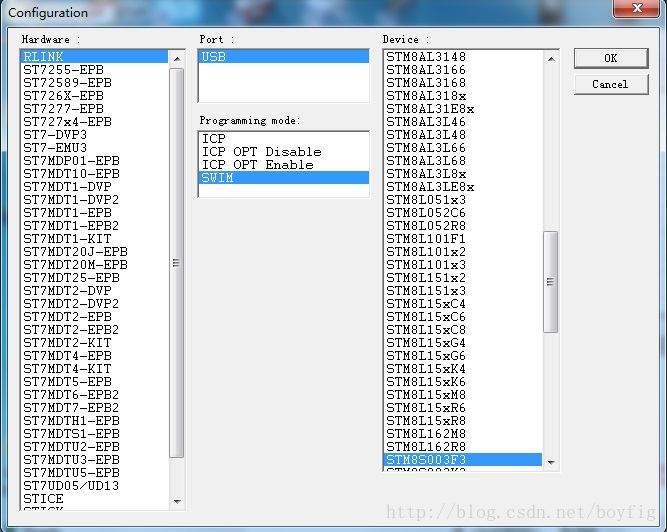Select STM8L15xC8 device
The width and height of the screenshot is (667, 532).
point(463,330)
